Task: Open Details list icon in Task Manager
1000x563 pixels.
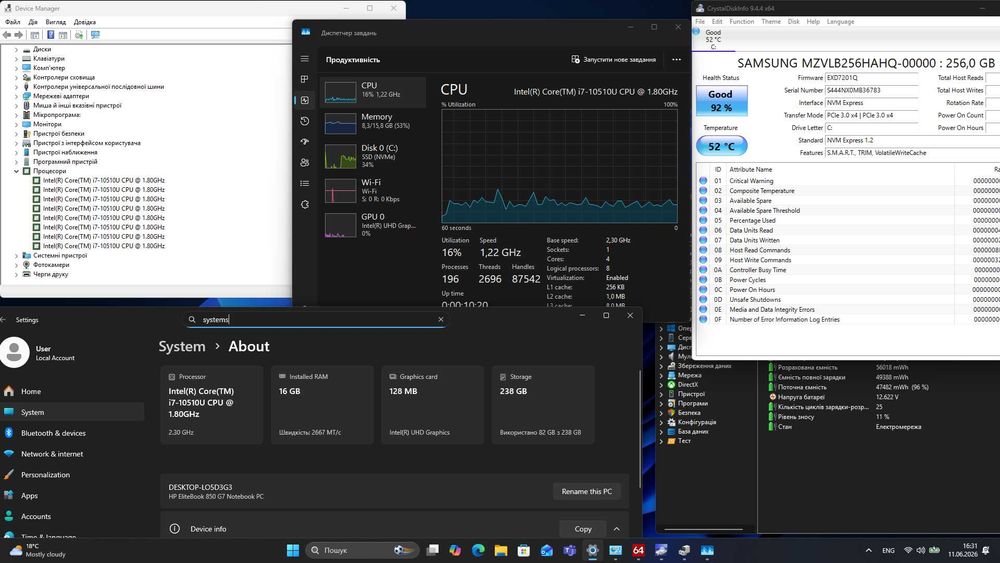Action: pyautogui.click(x=304, y=184)
